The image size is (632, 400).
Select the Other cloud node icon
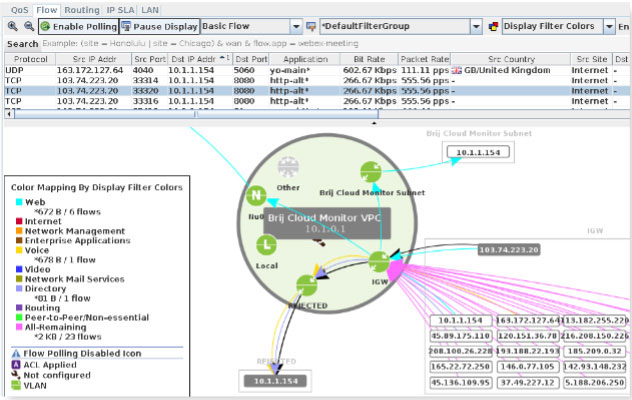(x=289, y=167)
